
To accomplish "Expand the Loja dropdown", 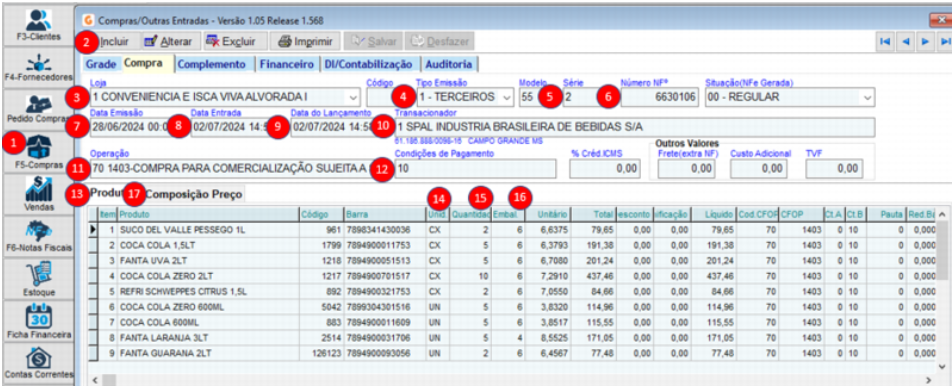I will click(353, 97).
